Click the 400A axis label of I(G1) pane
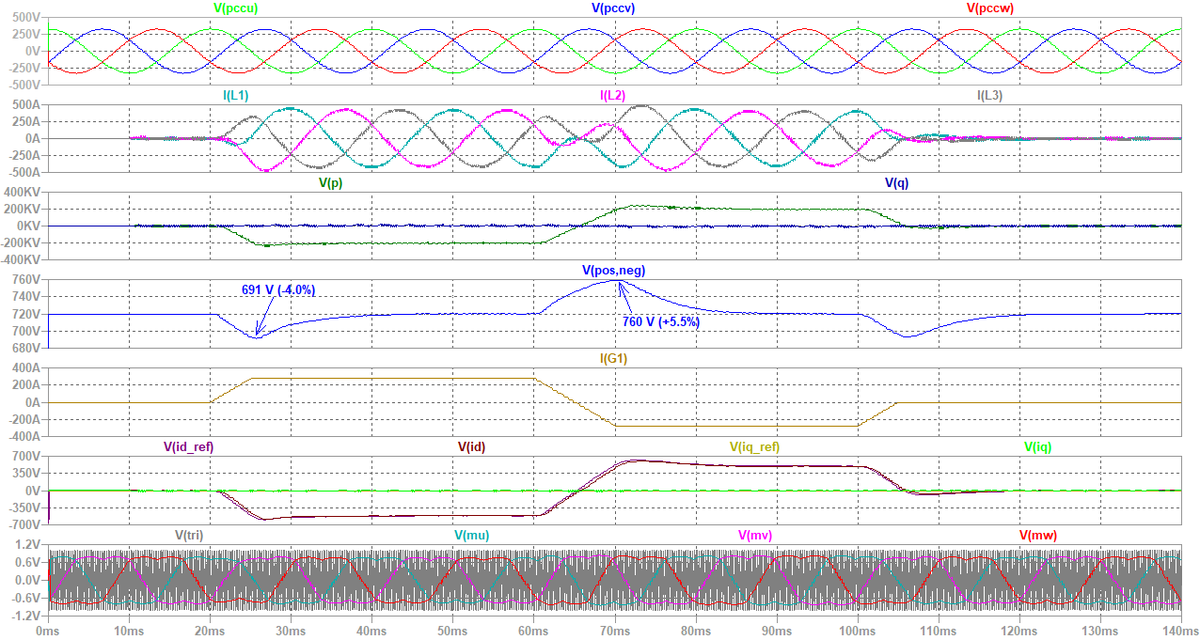This screenshot has width=1200, height=640. [x=27, y=368]
